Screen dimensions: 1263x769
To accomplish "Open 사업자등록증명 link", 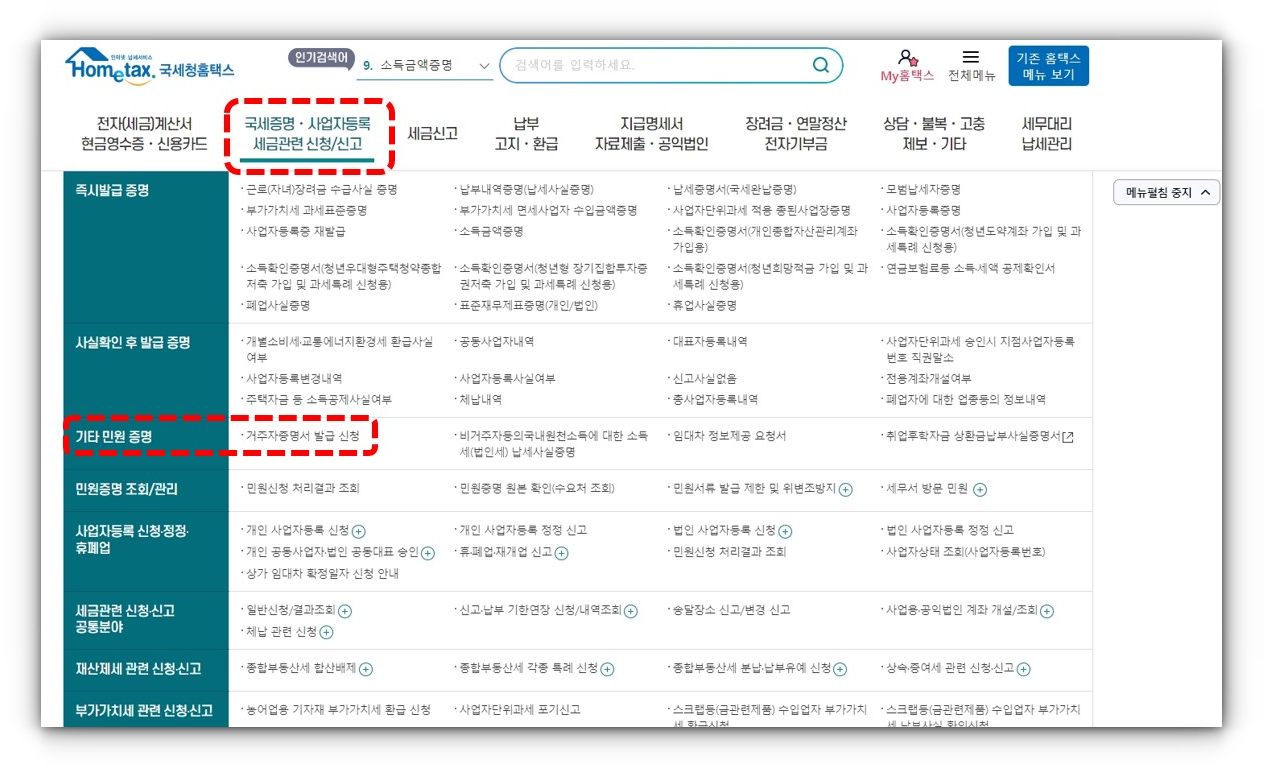I will point(923,211).
